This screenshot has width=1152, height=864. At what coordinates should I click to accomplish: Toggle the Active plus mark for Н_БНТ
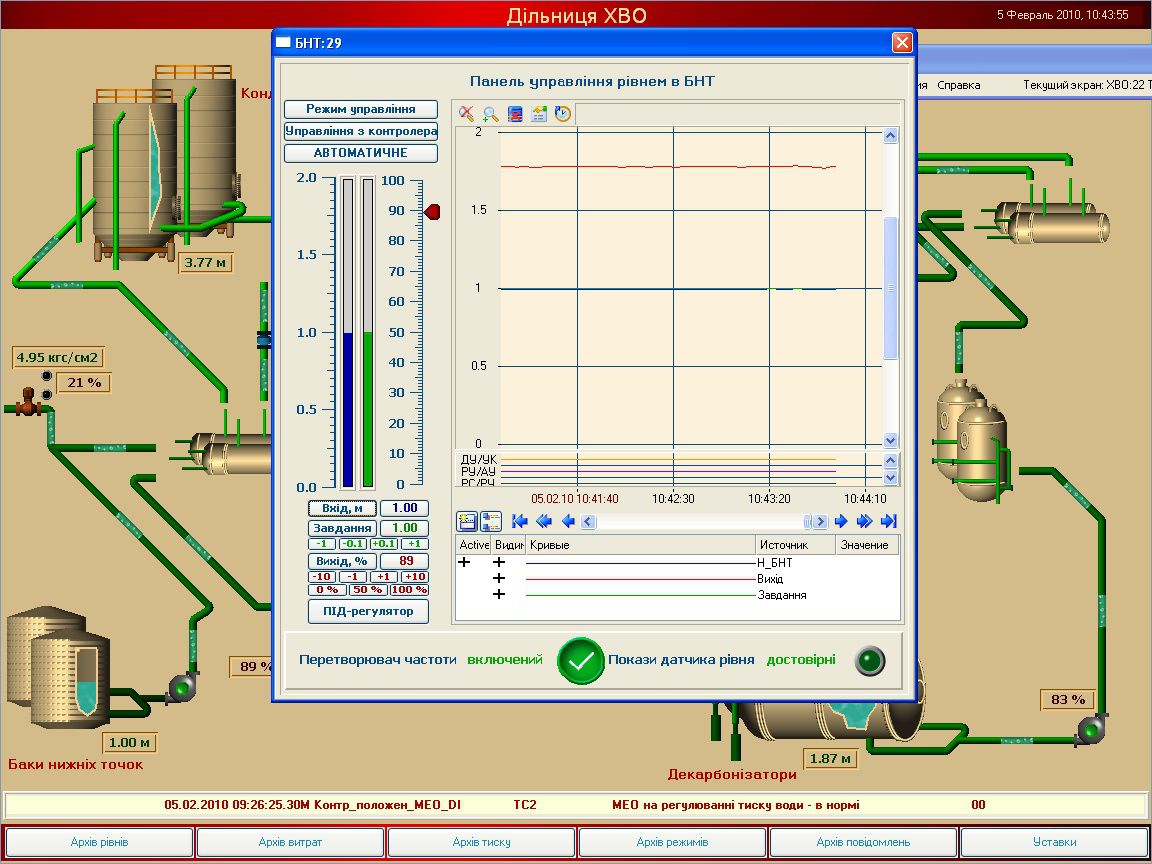[x=464, y=563]
